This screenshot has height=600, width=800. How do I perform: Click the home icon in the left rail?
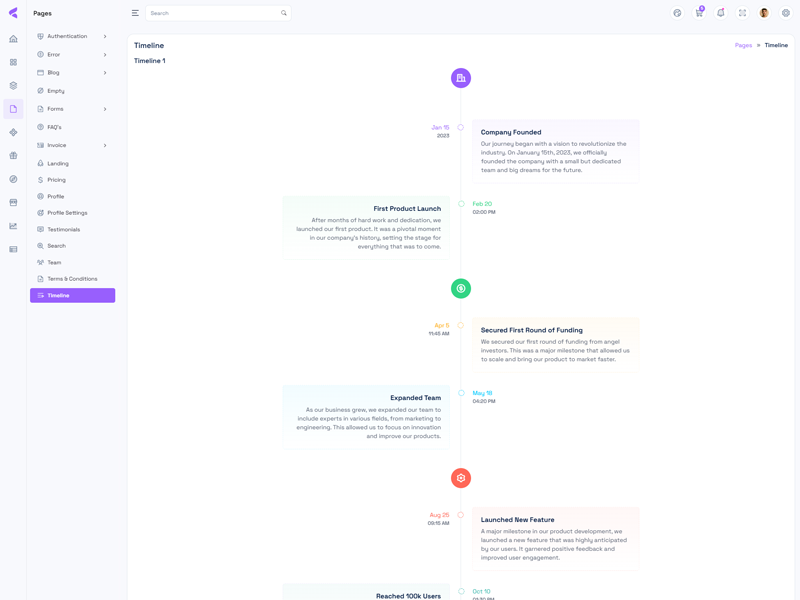click(x=13, y=39)
